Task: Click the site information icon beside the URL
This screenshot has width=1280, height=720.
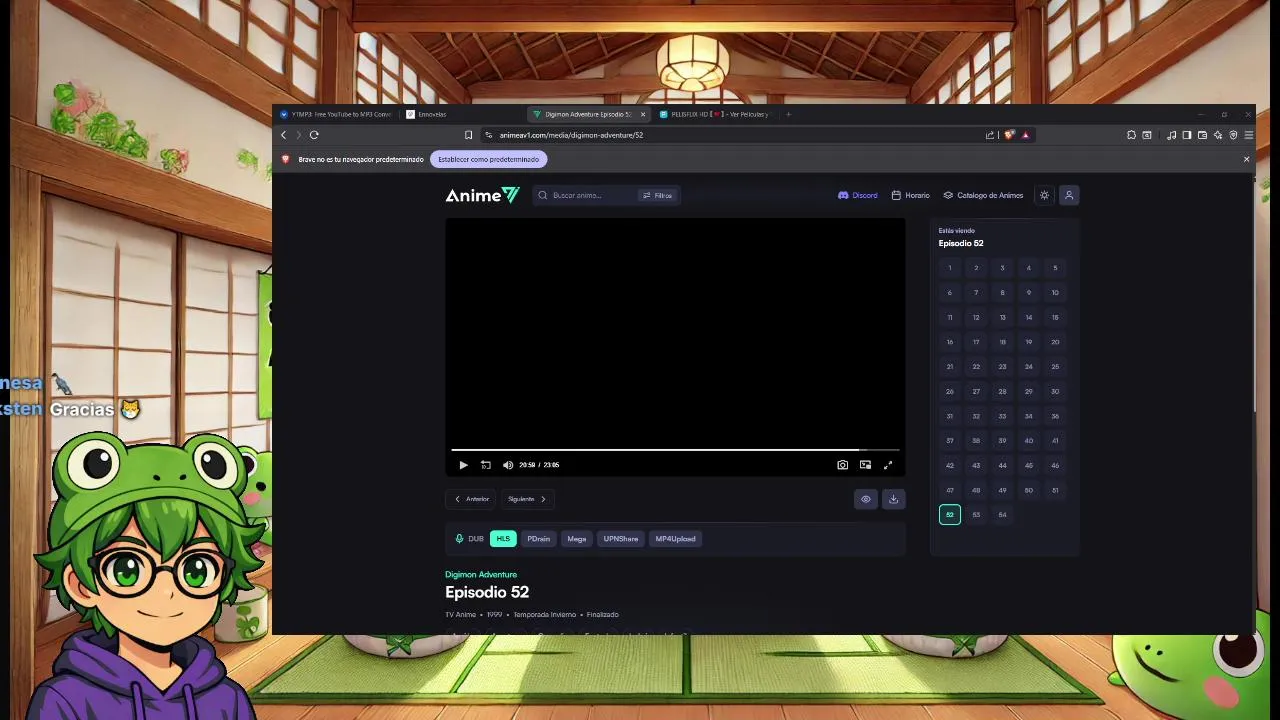Action: click(489, 135)
